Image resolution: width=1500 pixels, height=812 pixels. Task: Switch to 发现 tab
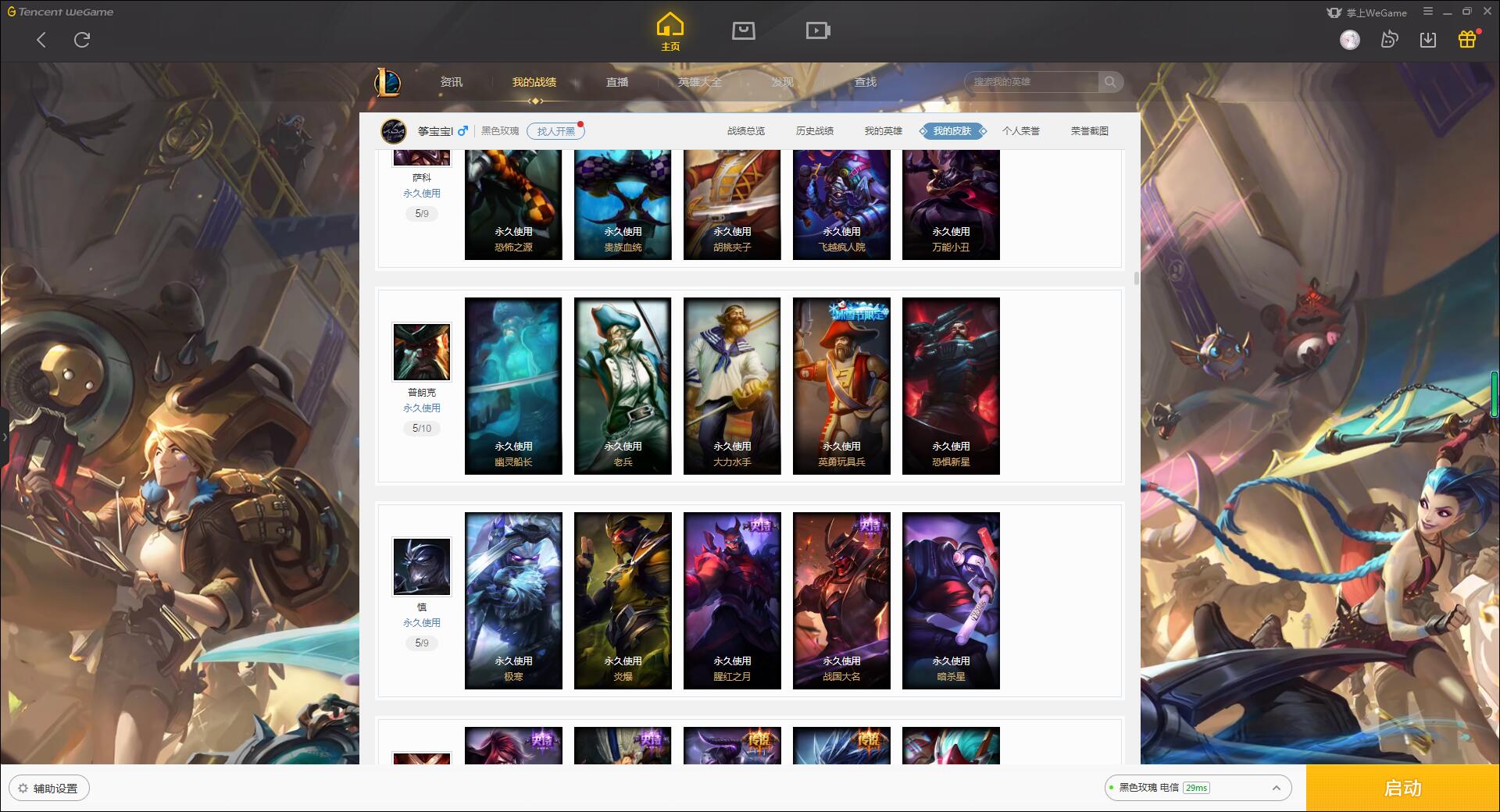[x=783, y=82]
